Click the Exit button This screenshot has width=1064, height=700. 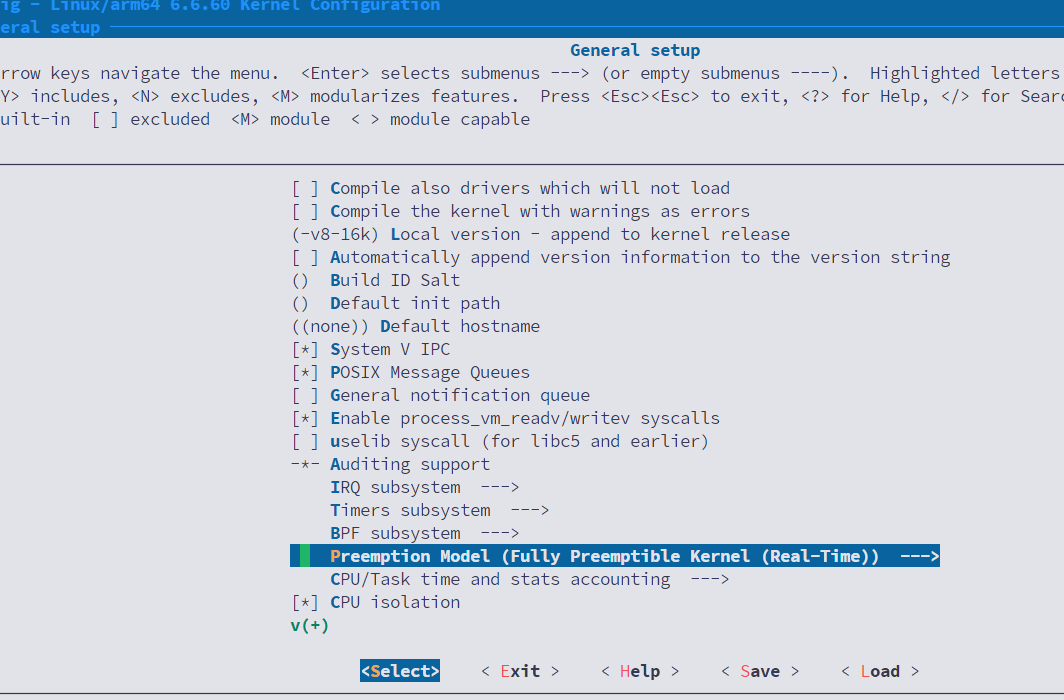(x=519, y=671)
